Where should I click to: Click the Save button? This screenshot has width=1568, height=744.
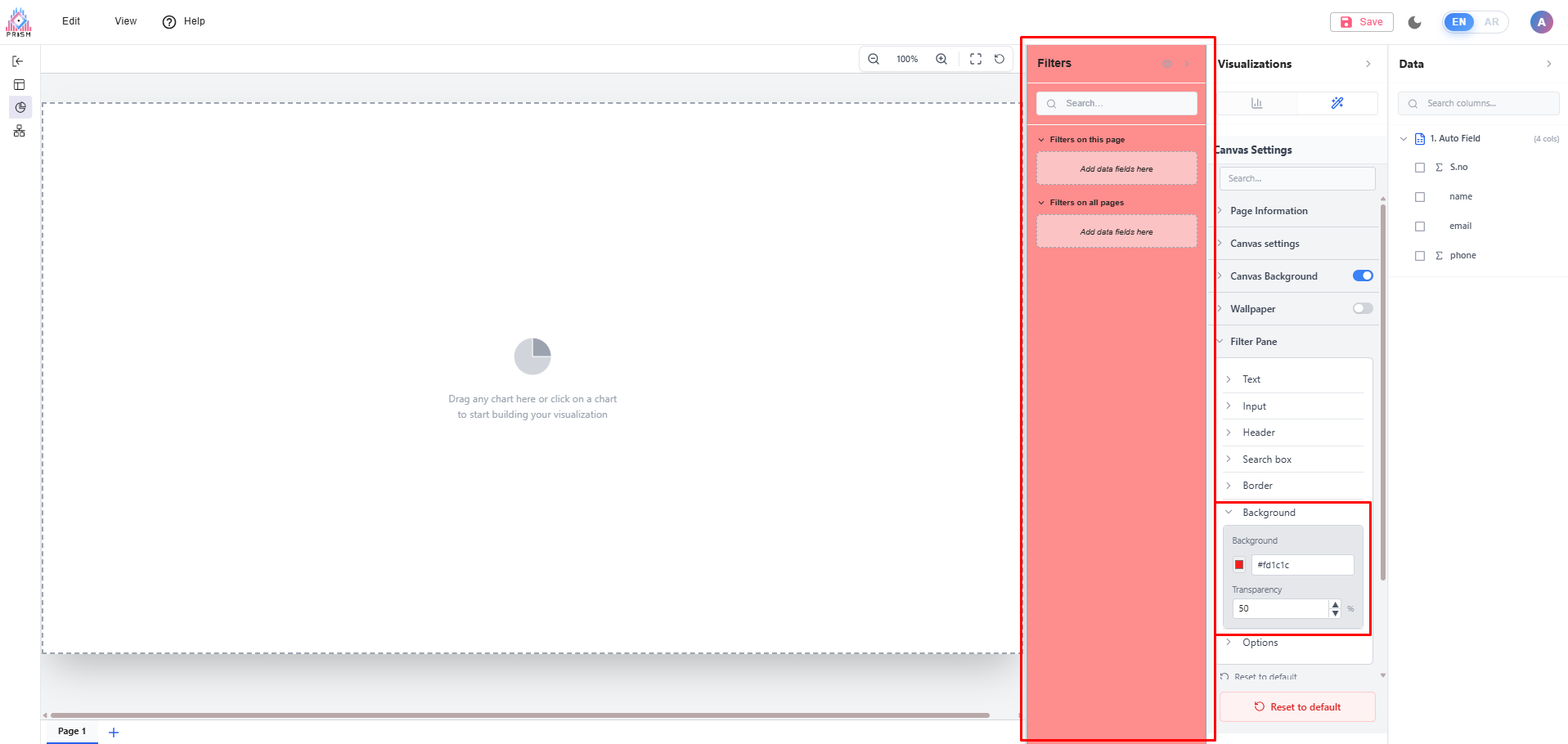[1362, 22]
